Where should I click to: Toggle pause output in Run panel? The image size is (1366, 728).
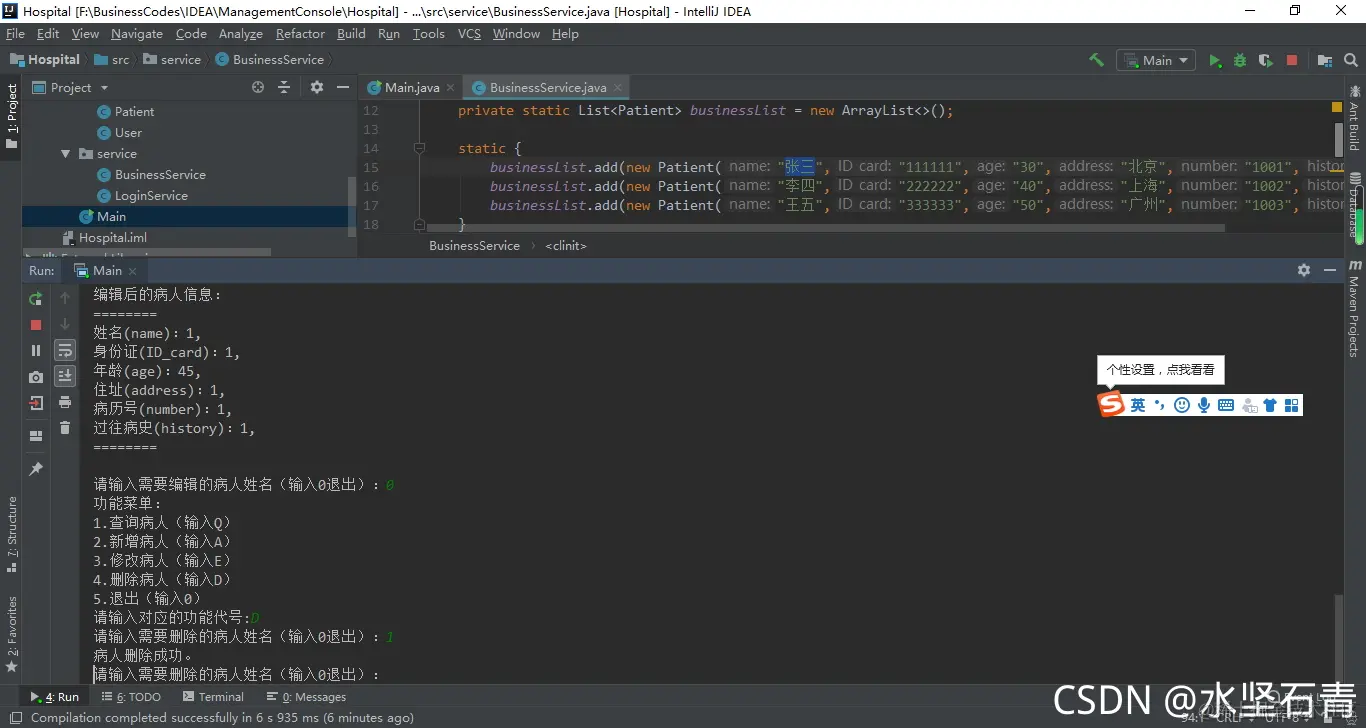point(36,350)
